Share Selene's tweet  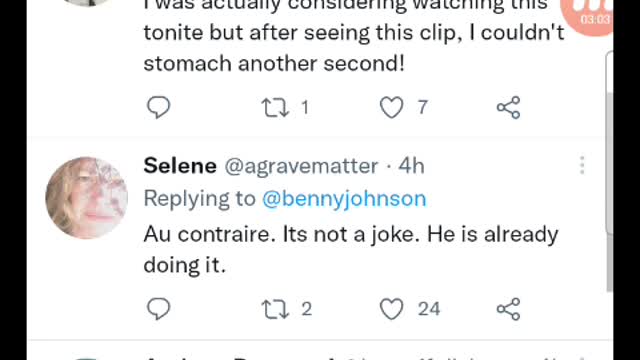click(508, 309)
